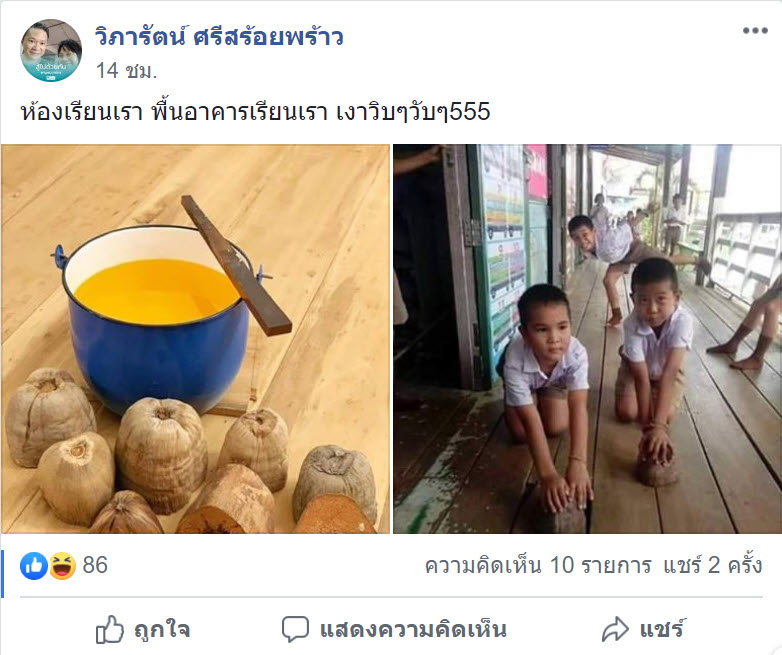
Task: View the 86 reactions count
Action: click(64, 566)
